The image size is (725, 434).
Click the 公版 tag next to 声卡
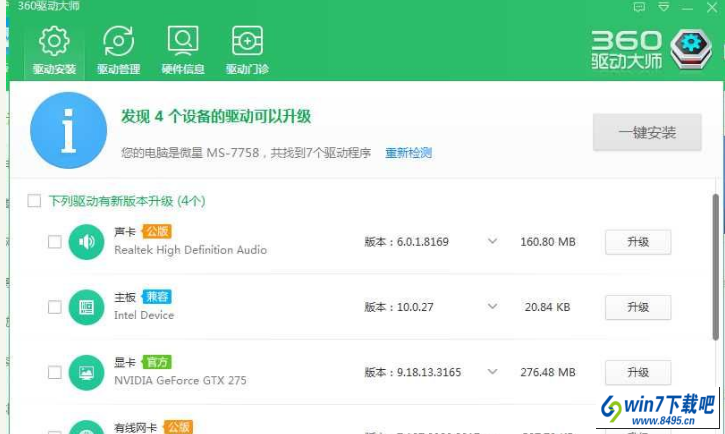(x=157, y=231)
